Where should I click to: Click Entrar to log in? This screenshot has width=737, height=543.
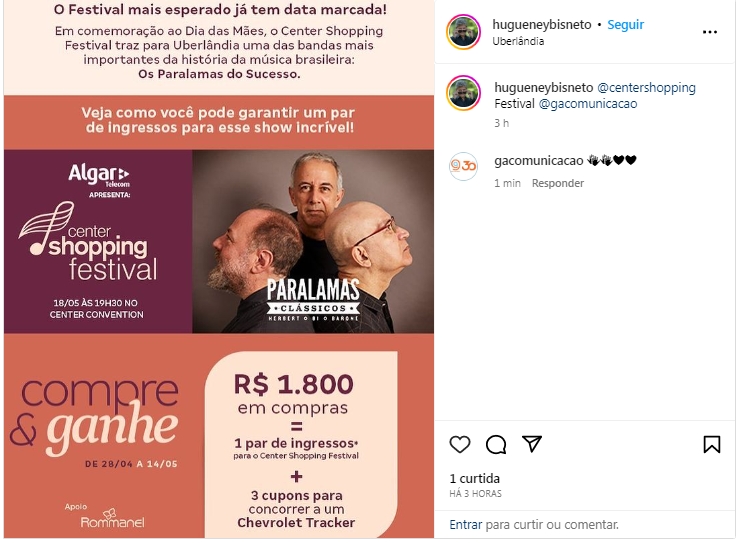(x=465, y=524)
